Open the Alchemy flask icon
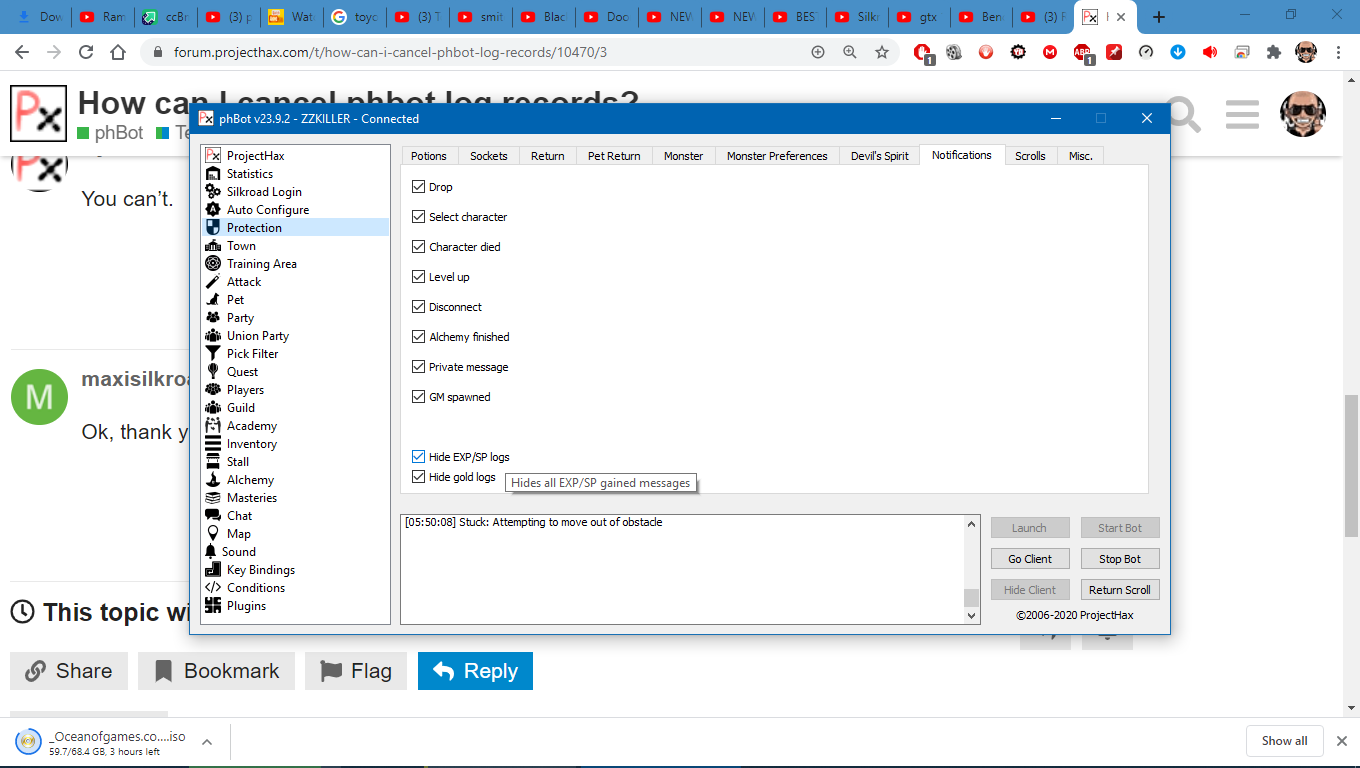1360x768 pixels. click(212, 480)
